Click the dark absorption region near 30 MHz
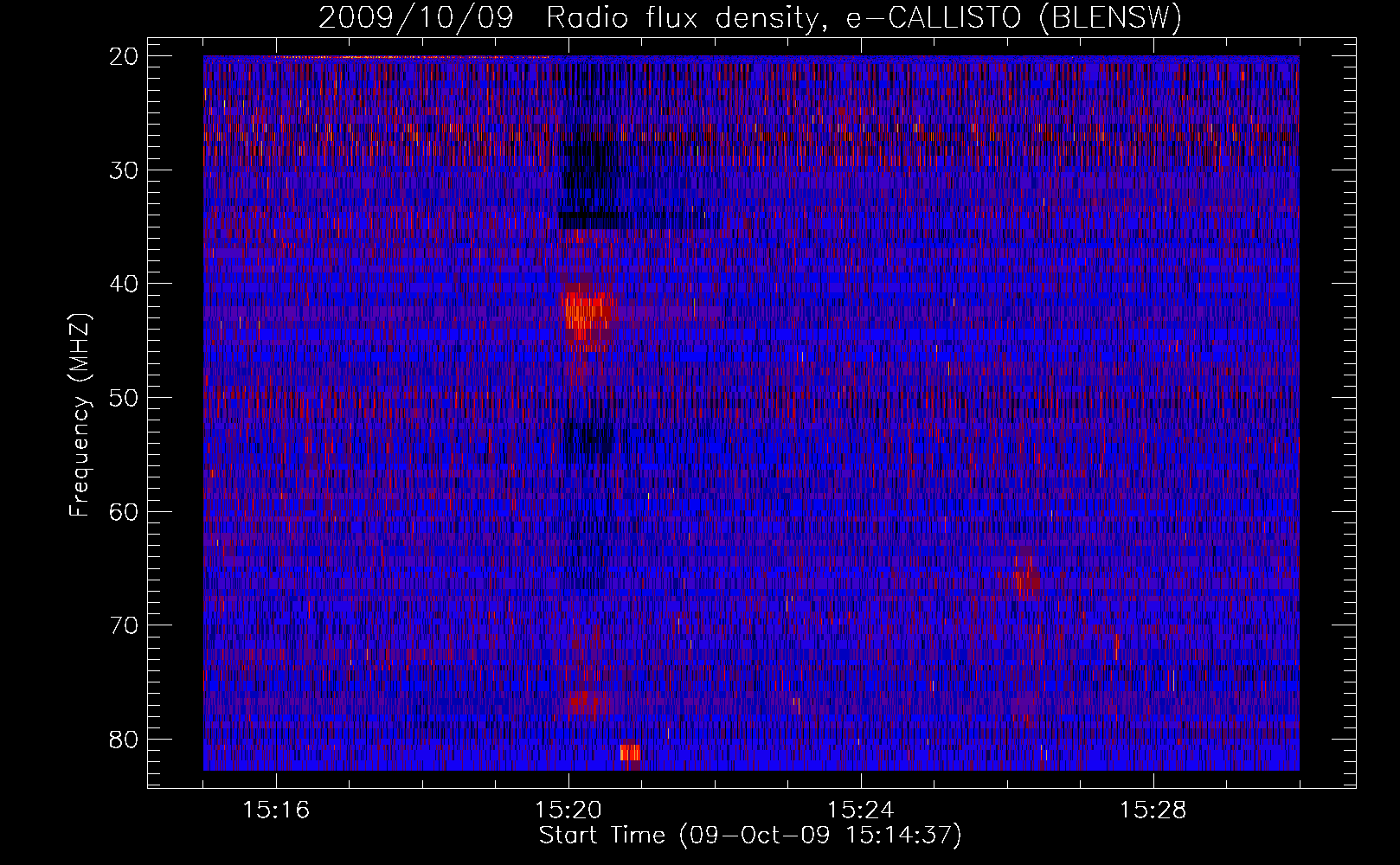Image resolution: width=1400 pixels, height=865 pixels. tap(591, 184)
